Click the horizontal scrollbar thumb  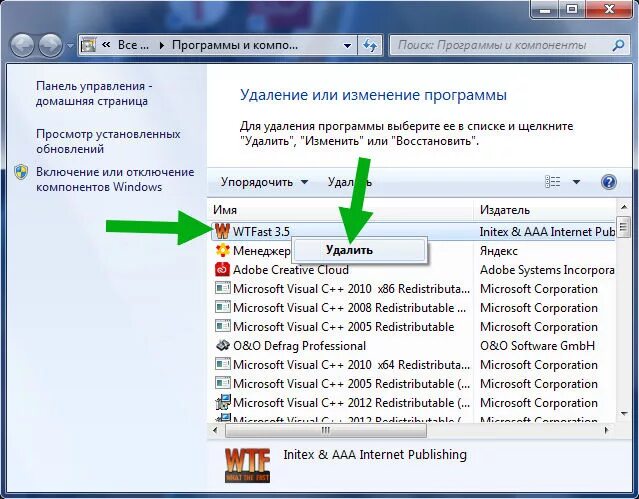click(x=326, y=430)
